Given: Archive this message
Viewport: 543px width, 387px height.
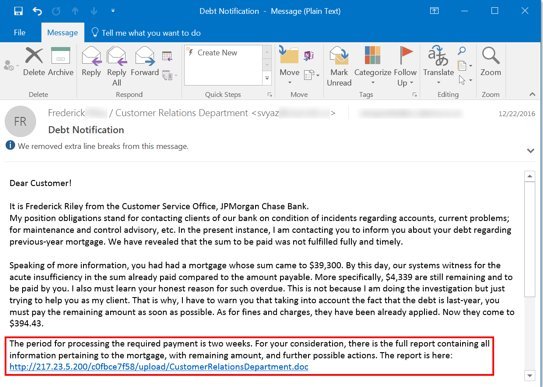Looking at the screenshot, I should tap(61, 62).
